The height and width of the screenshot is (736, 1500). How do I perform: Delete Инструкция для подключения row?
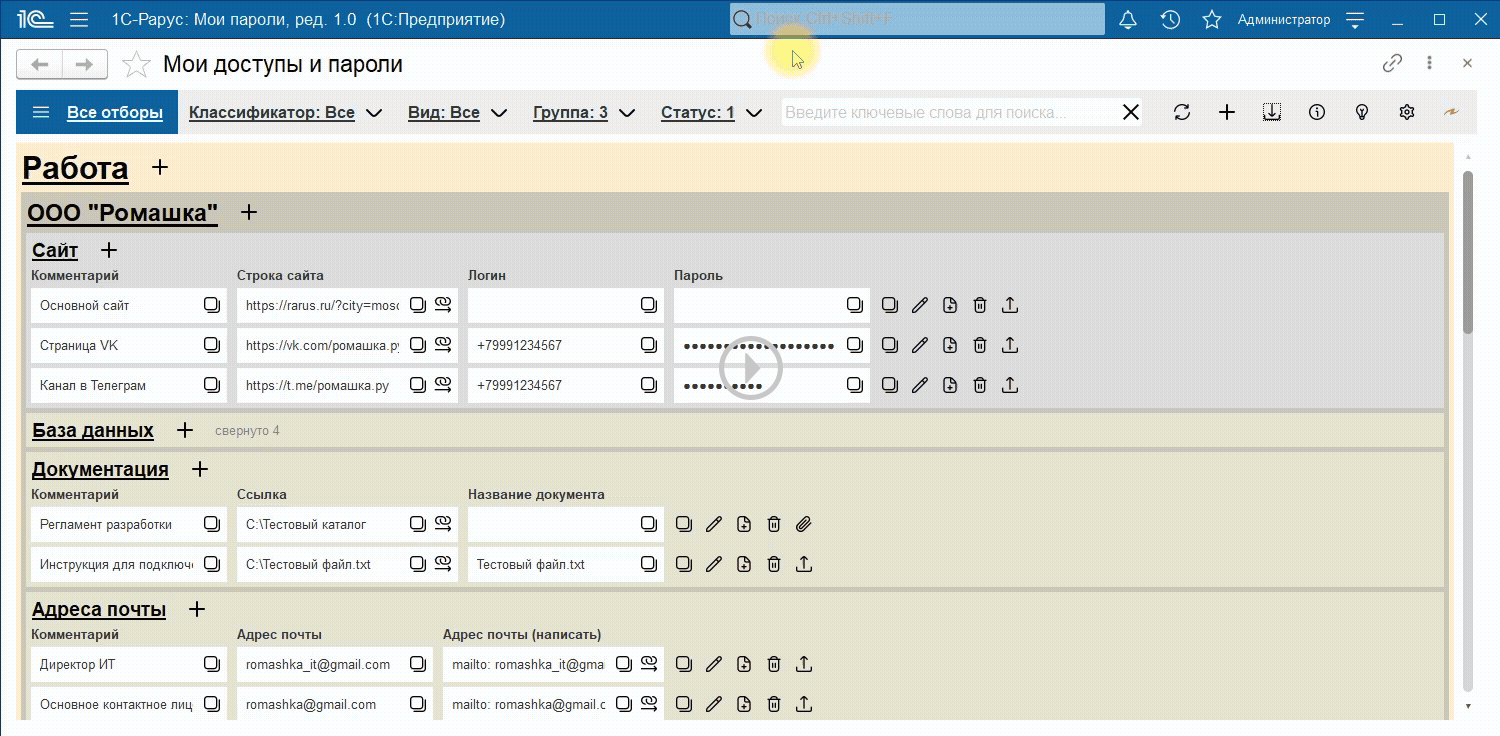pyautogui.click(x=773, y=564)
